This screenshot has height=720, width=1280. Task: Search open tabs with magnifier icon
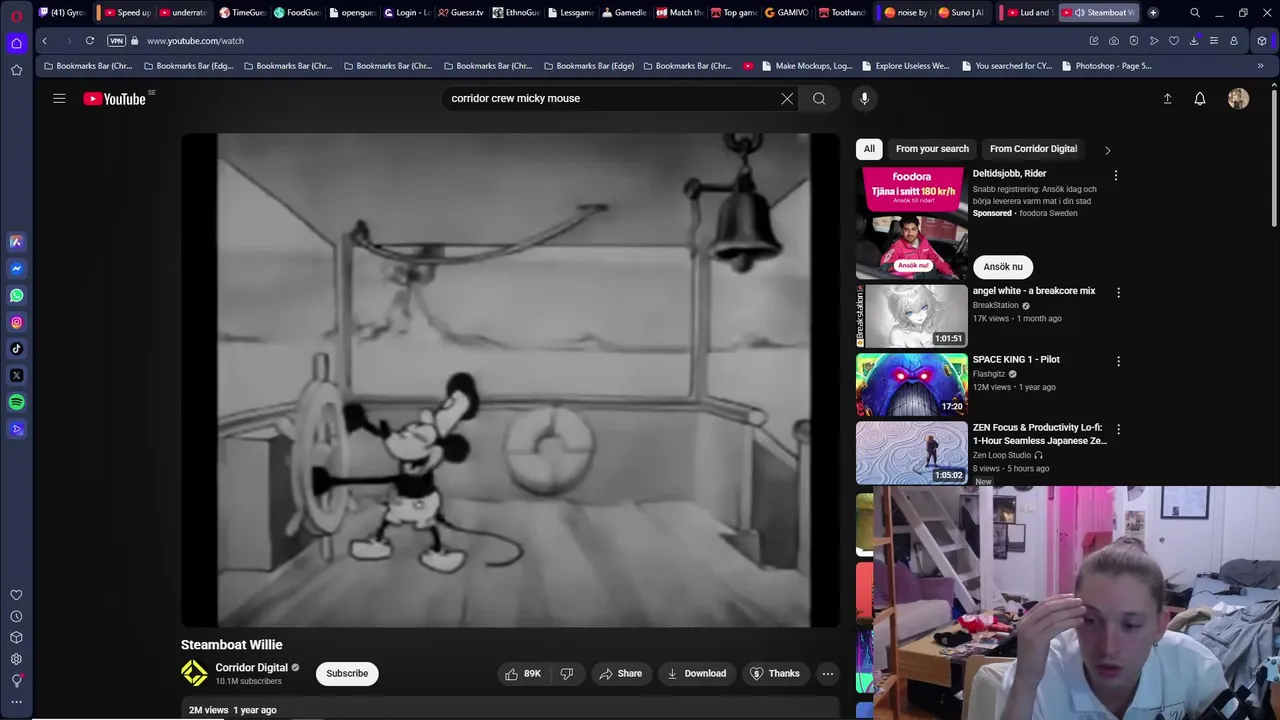(x=1195, y=13)
